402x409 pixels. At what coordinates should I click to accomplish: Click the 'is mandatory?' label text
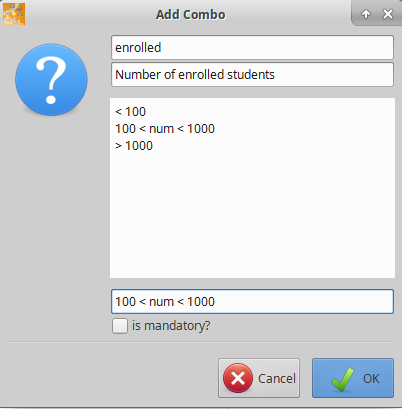click(171, 326)
